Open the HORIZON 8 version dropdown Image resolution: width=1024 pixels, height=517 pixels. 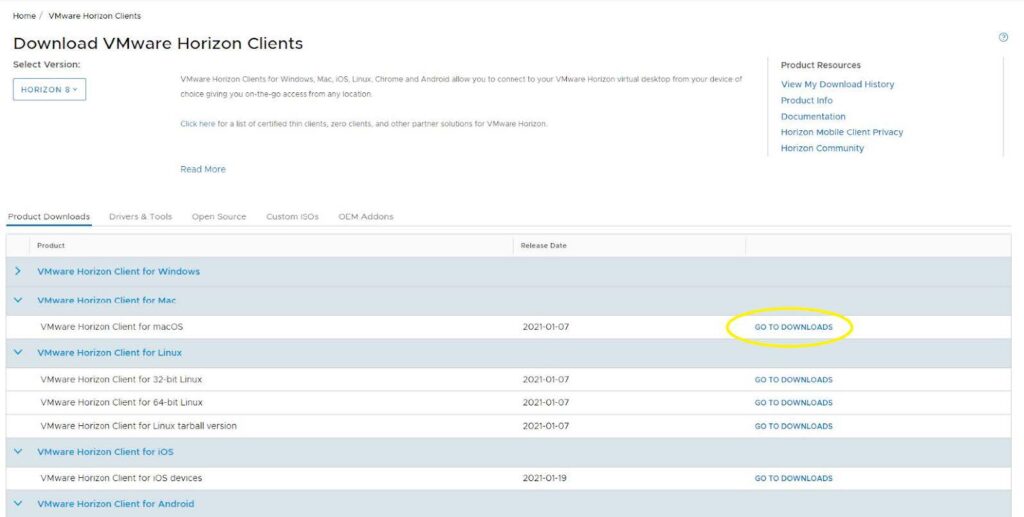[49, 89]
